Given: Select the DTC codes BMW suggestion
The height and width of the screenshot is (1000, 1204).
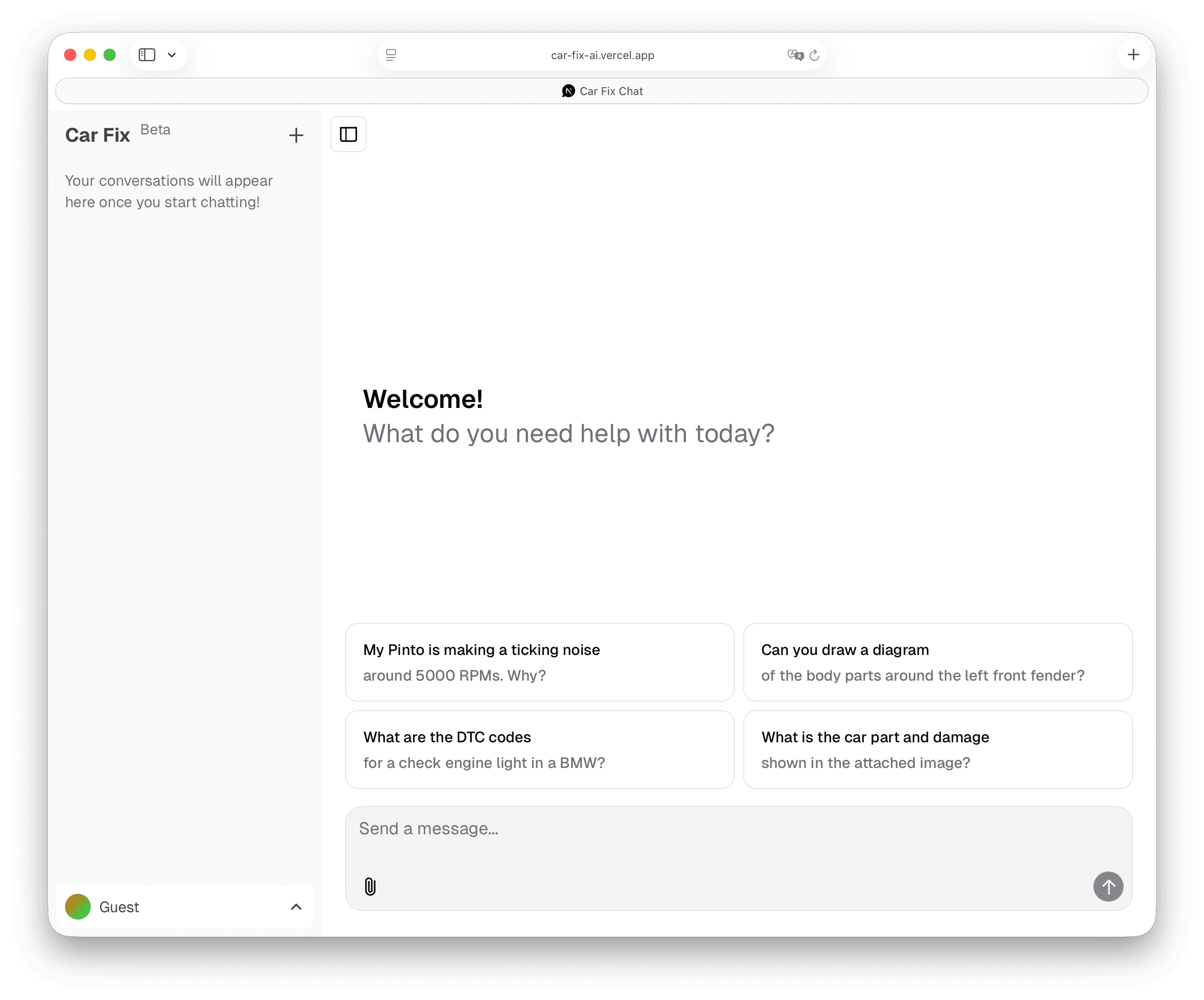Looking at the screenshot, I should pos(539,749).
